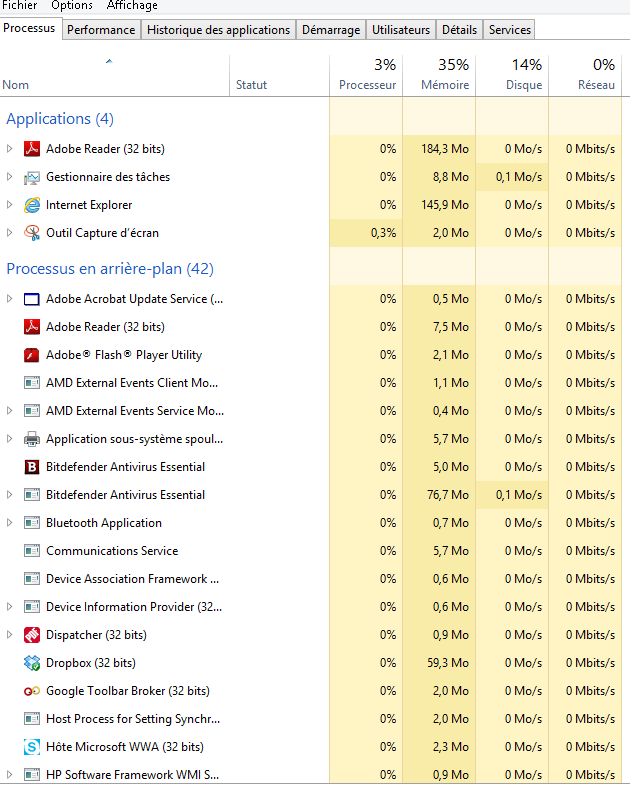
Task: Select the Communications Service process row
Action: click(112, 551)
